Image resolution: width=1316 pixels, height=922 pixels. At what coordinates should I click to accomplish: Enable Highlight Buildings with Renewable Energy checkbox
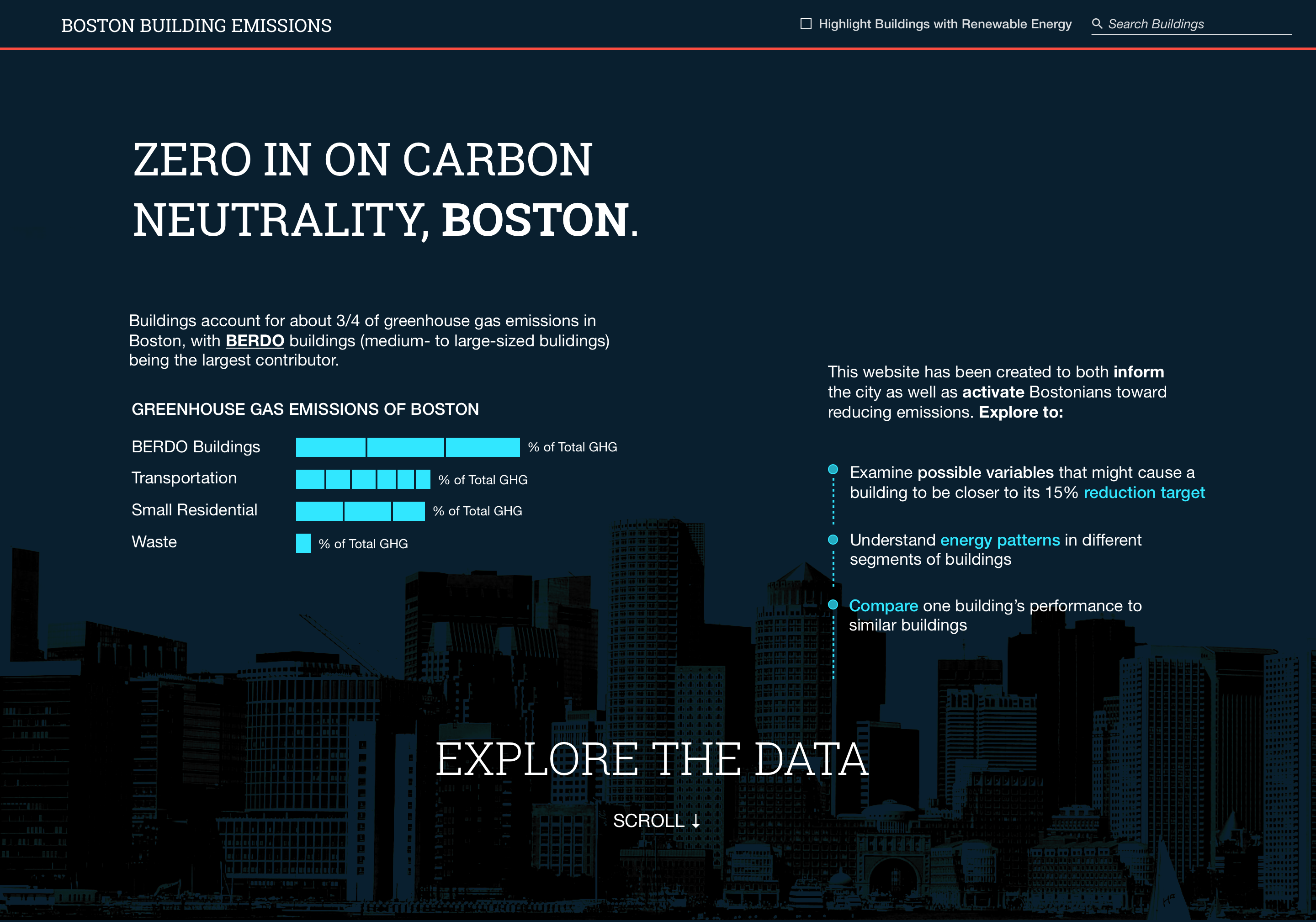[x=806, y=24]
